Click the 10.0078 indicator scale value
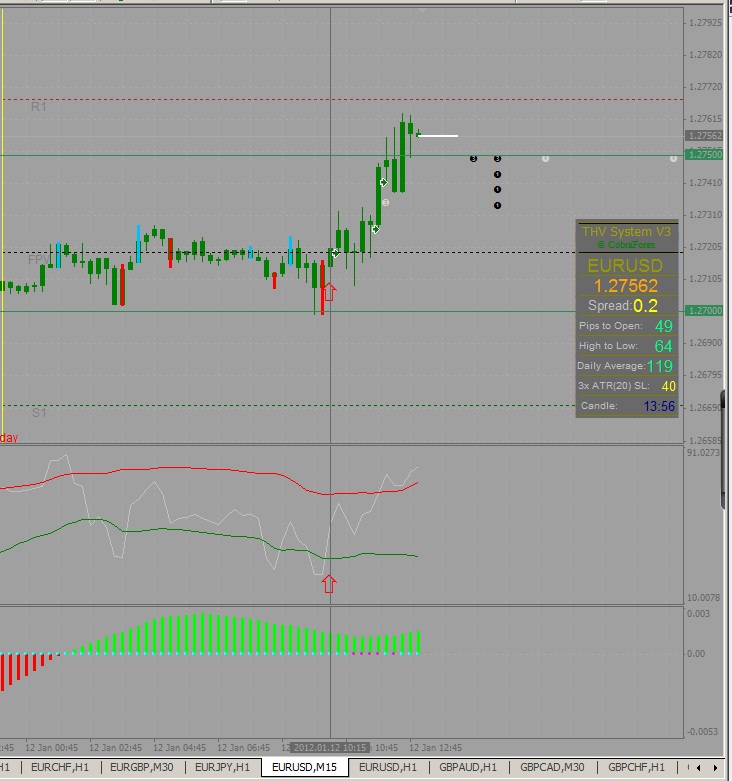 (703, 597)
